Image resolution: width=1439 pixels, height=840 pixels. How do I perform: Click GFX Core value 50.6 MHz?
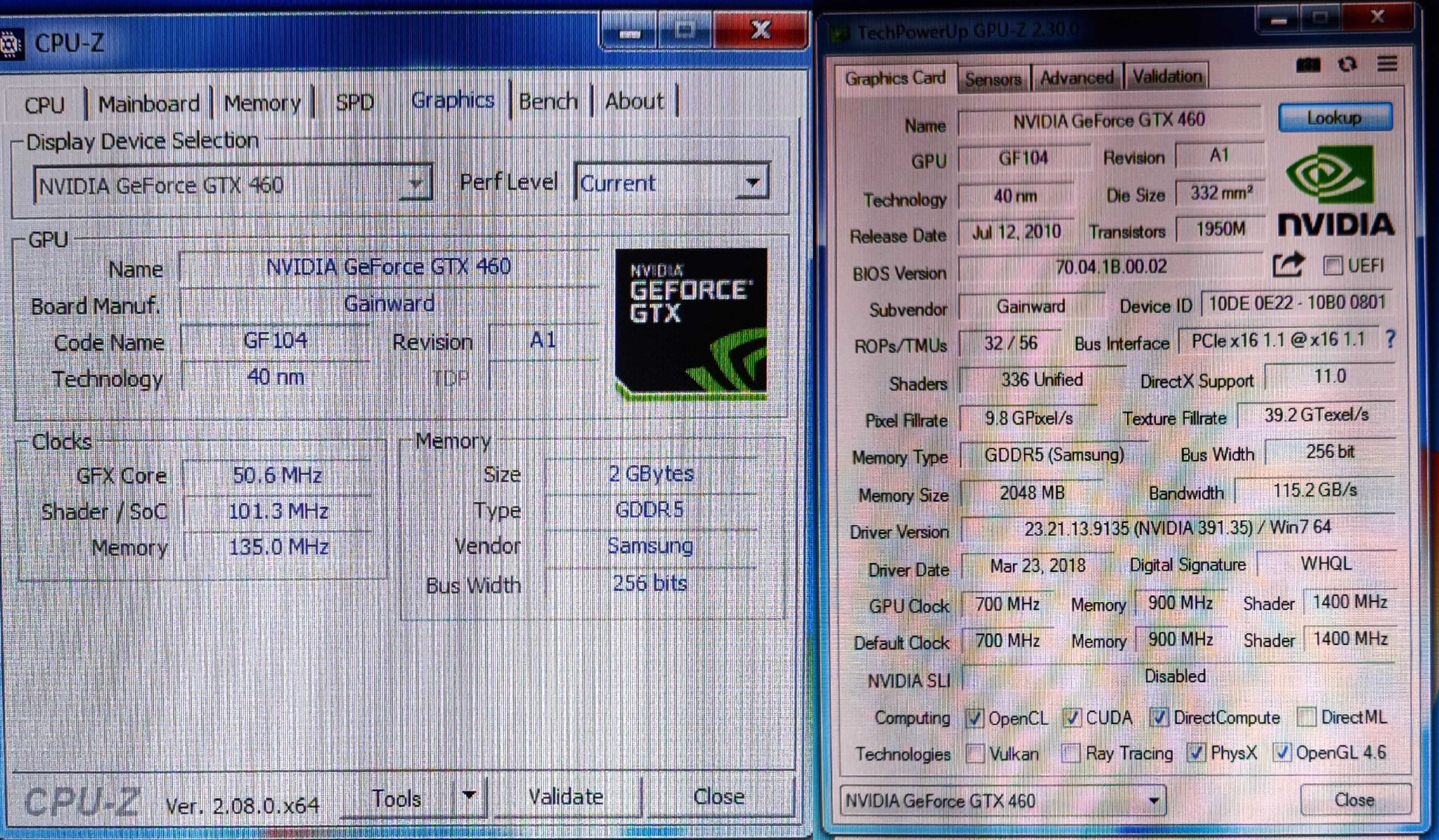pyautogui.click(x=277, y=475)
